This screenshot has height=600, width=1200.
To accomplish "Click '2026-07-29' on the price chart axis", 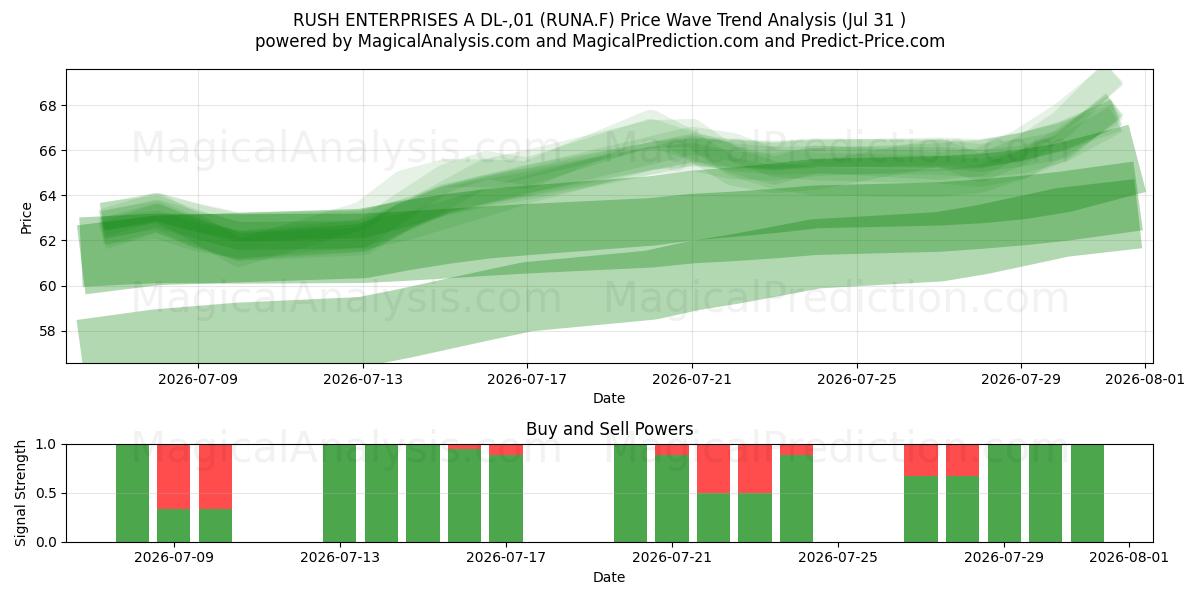I will pos(1021,380).
